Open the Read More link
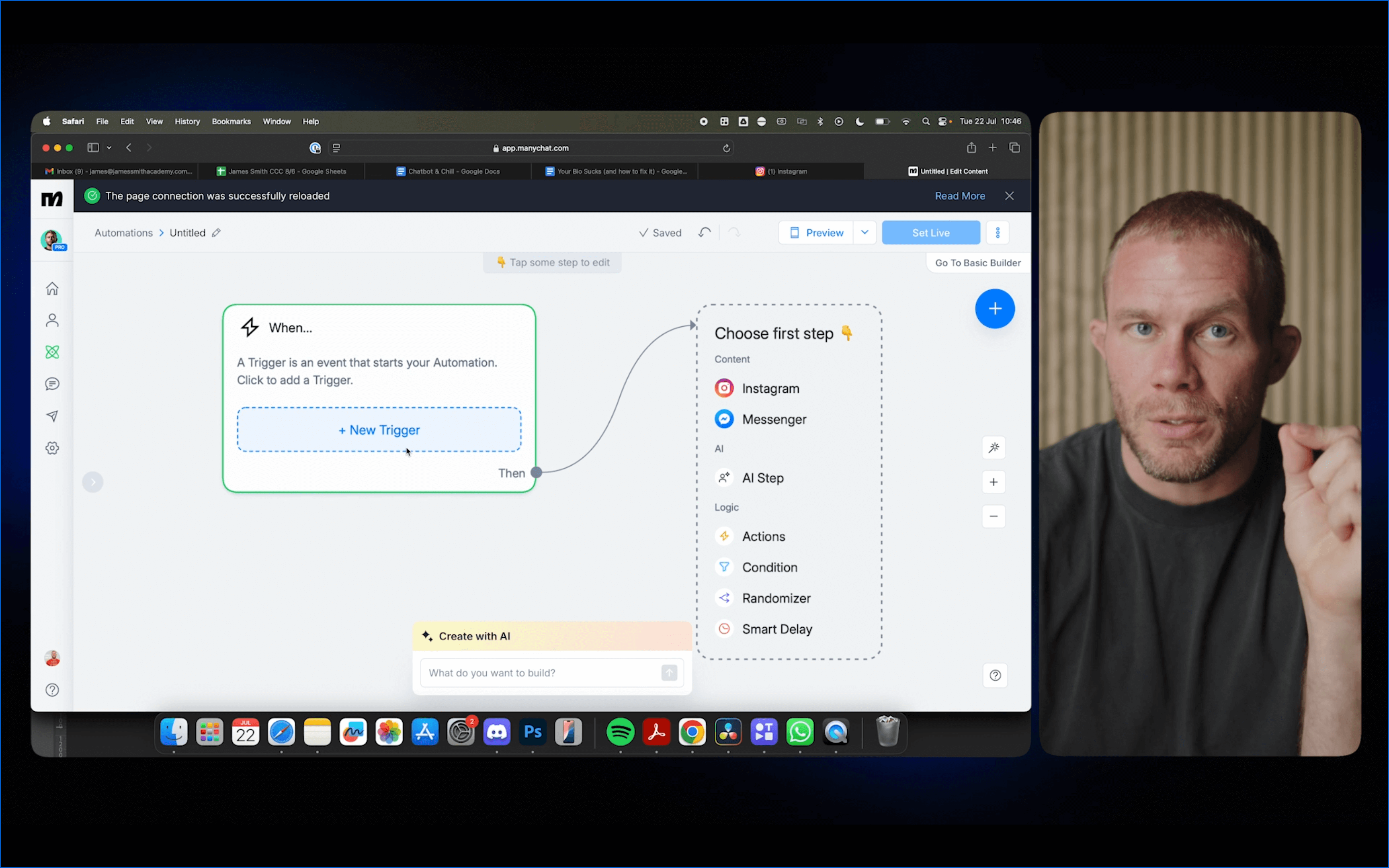 pos(960,196)
